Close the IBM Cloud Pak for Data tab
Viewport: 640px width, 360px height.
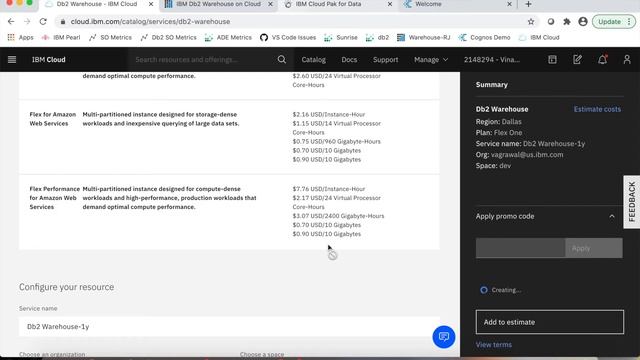coord(390,4)
